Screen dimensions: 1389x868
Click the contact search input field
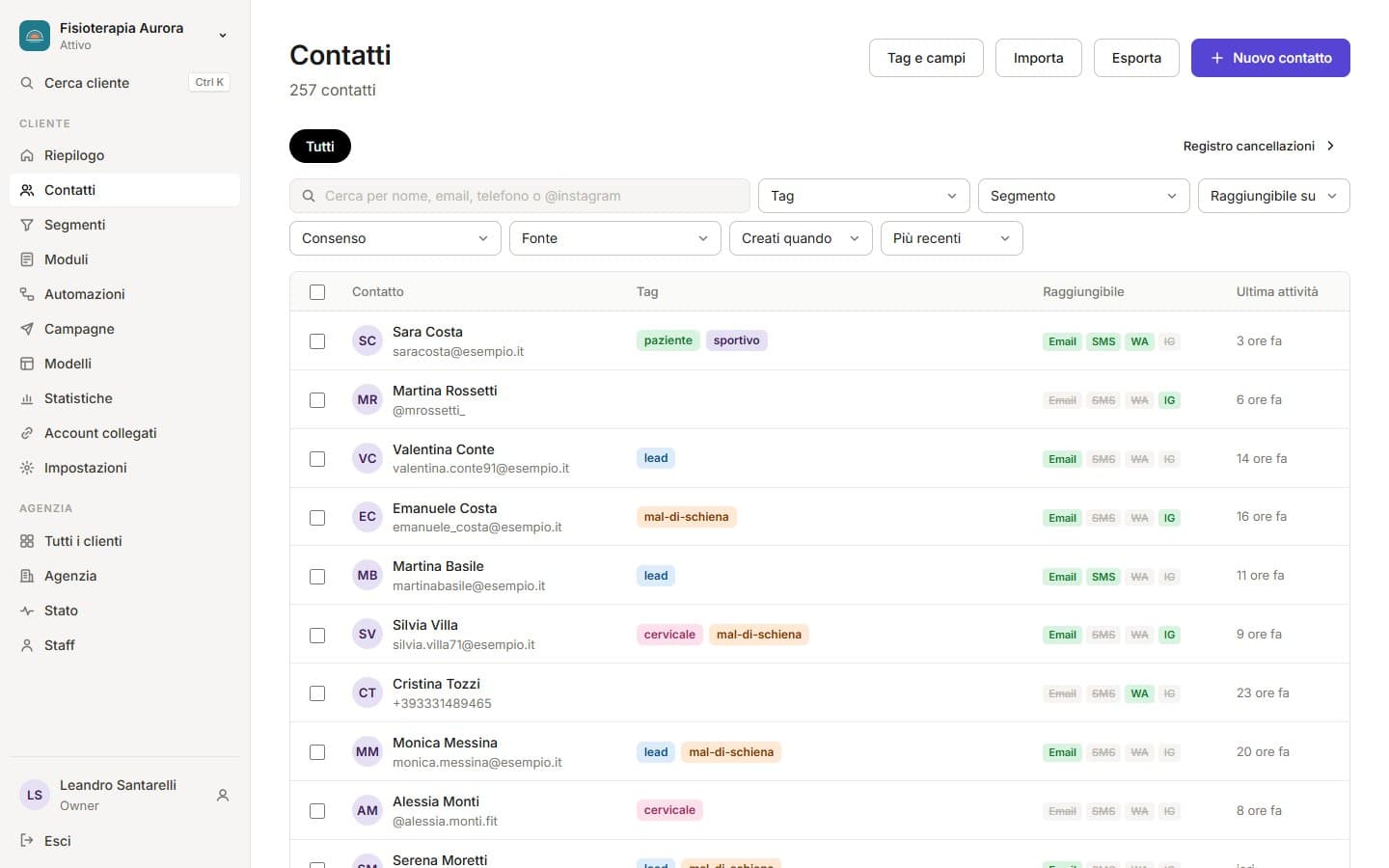[520, 196]
